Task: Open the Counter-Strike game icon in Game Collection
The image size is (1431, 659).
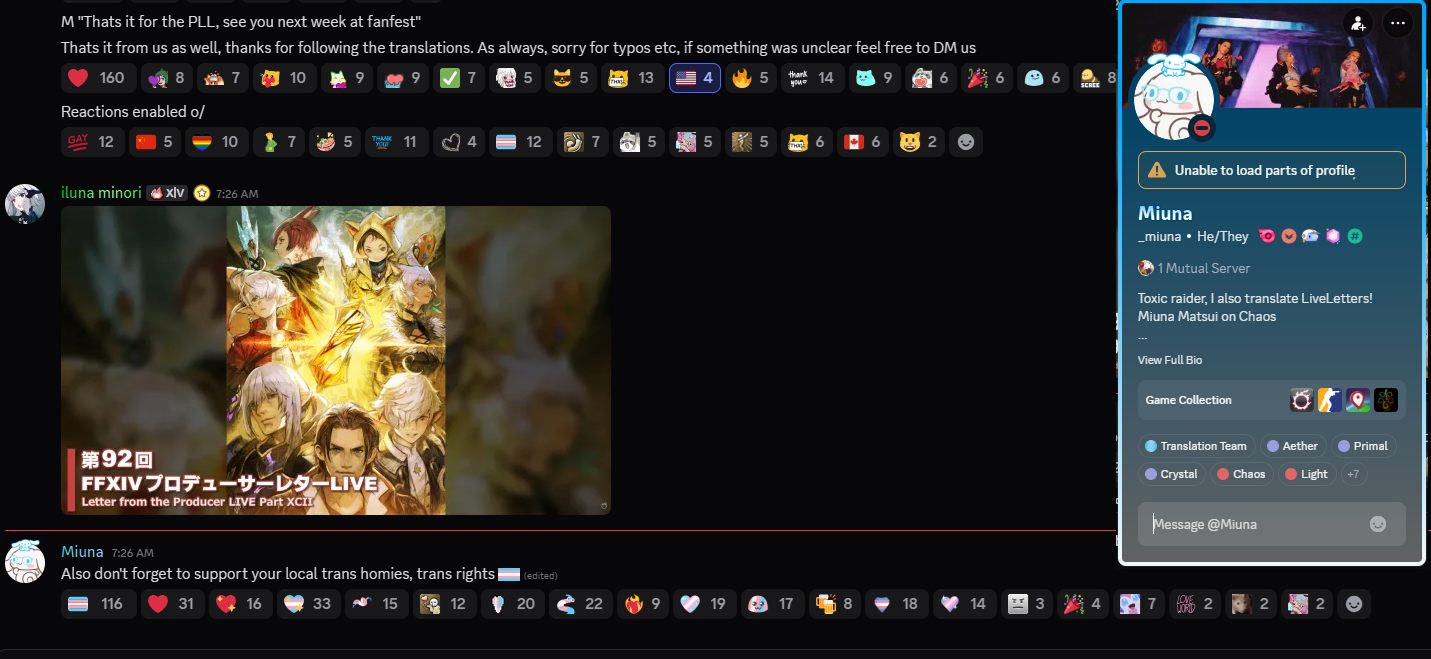Action: tap(1329, 400)
